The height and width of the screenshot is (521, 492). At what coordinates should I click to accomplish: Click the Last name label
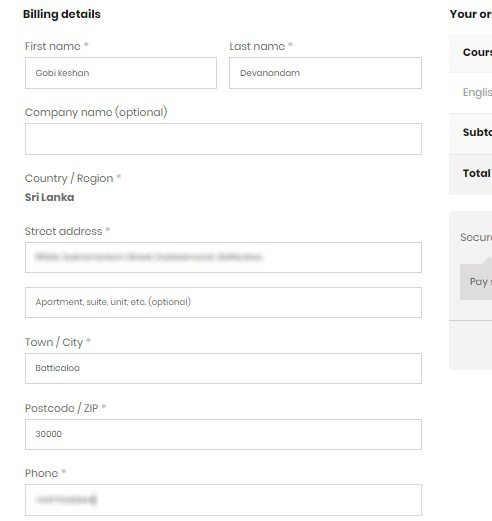pyautogui.click(x=257, y=46)
